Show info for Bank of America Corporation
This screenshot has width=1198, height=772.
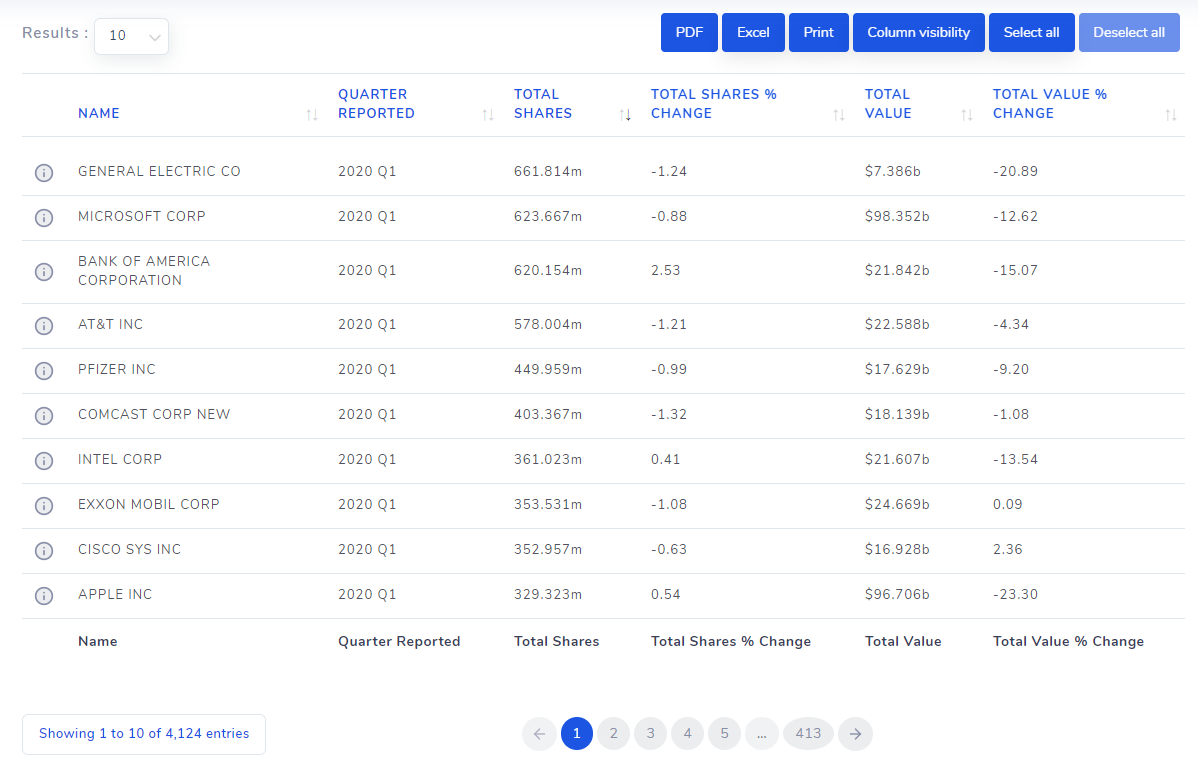(x=44, y=272)
